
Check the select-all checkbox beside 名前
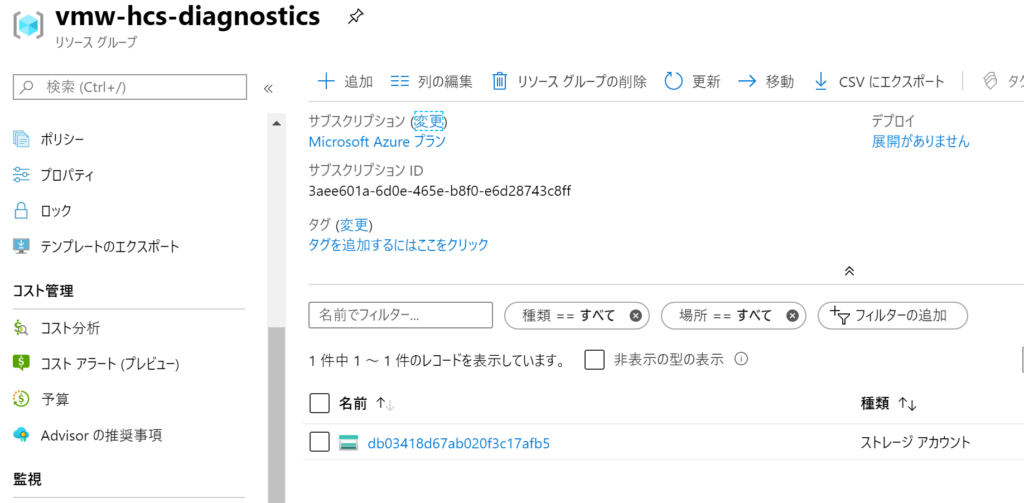coord(319,404)
